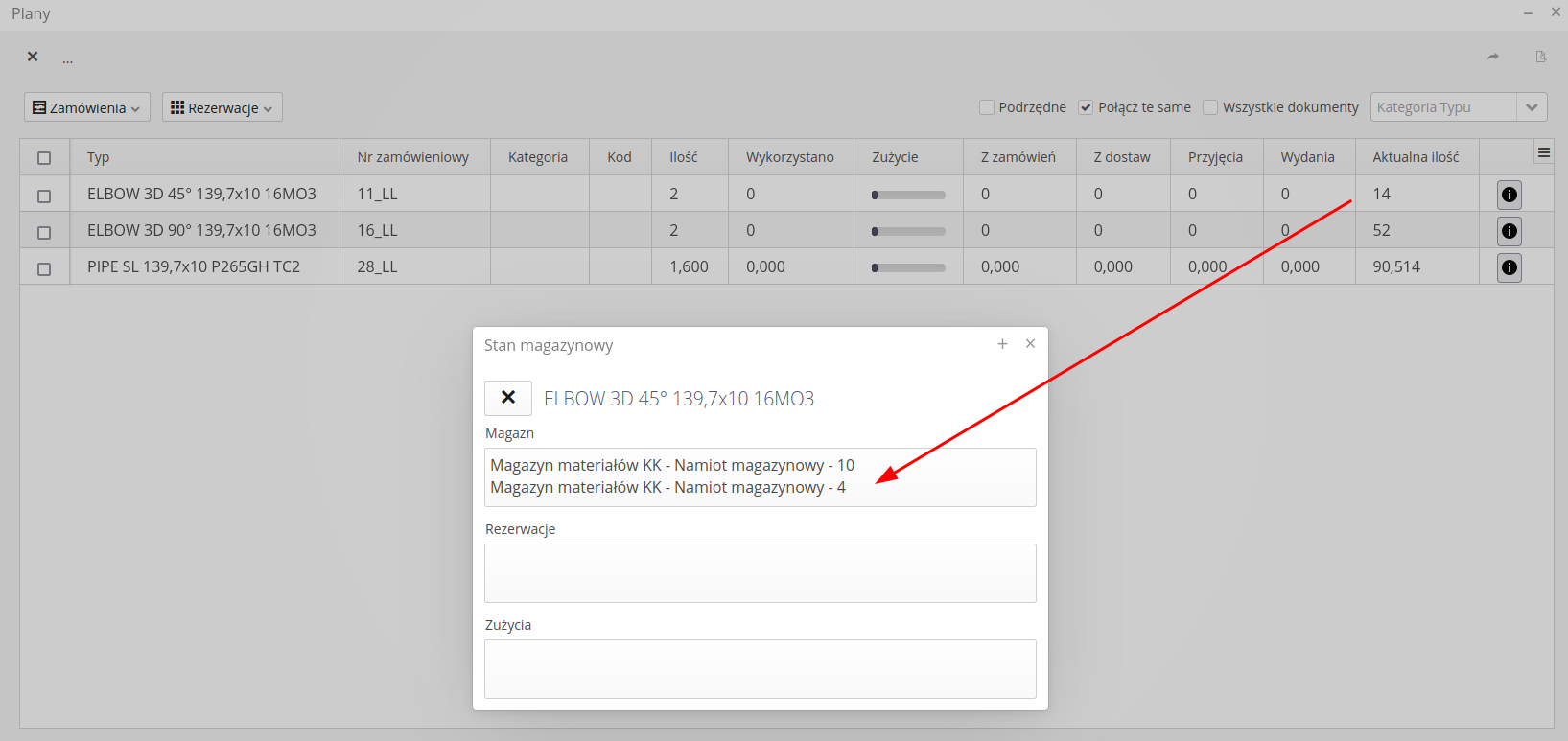Sort by the Nr zamówieniowy column header
The width and height of the screenshot is (1568, 741).
412,157
